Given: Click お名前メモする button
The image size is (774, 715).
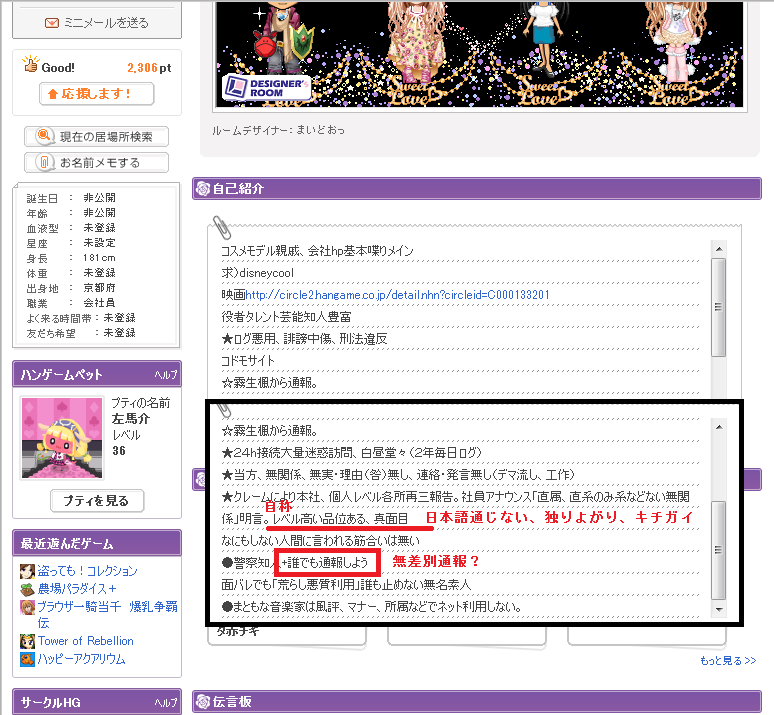Looking at the screenshot, I should click(x=97, y=162).
